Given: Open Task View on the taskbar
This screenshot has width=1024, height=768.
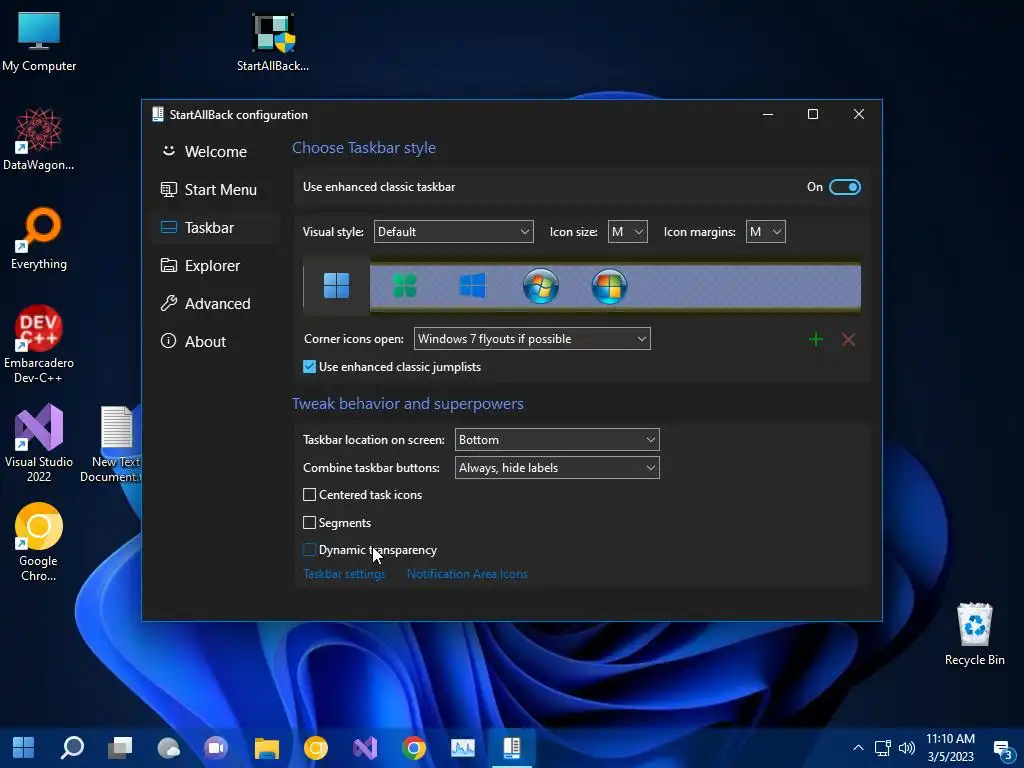Looking at the screenshot, I should pos(120,748).
